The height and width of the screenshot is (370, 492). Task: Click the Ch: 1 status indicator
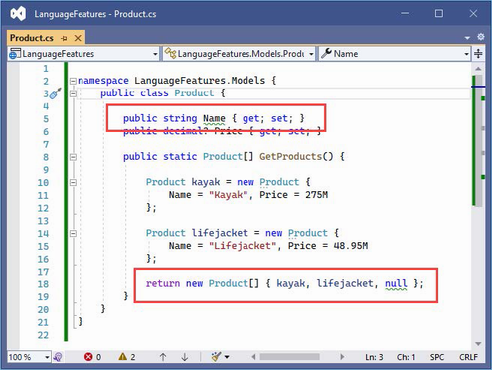coord(406,357)
